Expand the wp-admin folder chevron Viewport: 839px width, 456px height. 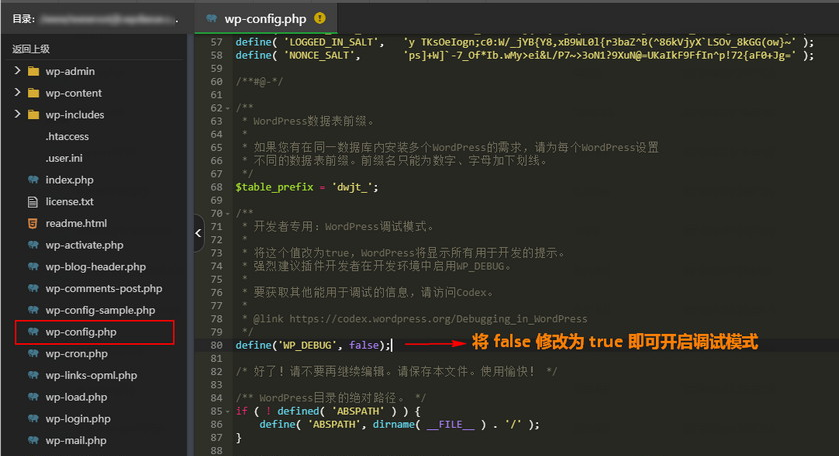17,72
